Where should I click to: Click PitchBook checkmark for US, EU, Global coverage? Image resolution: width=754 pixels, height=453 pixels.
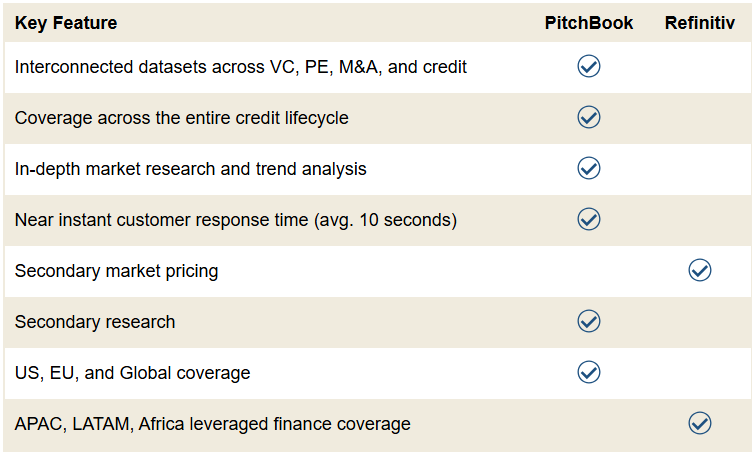click(589, 372)
